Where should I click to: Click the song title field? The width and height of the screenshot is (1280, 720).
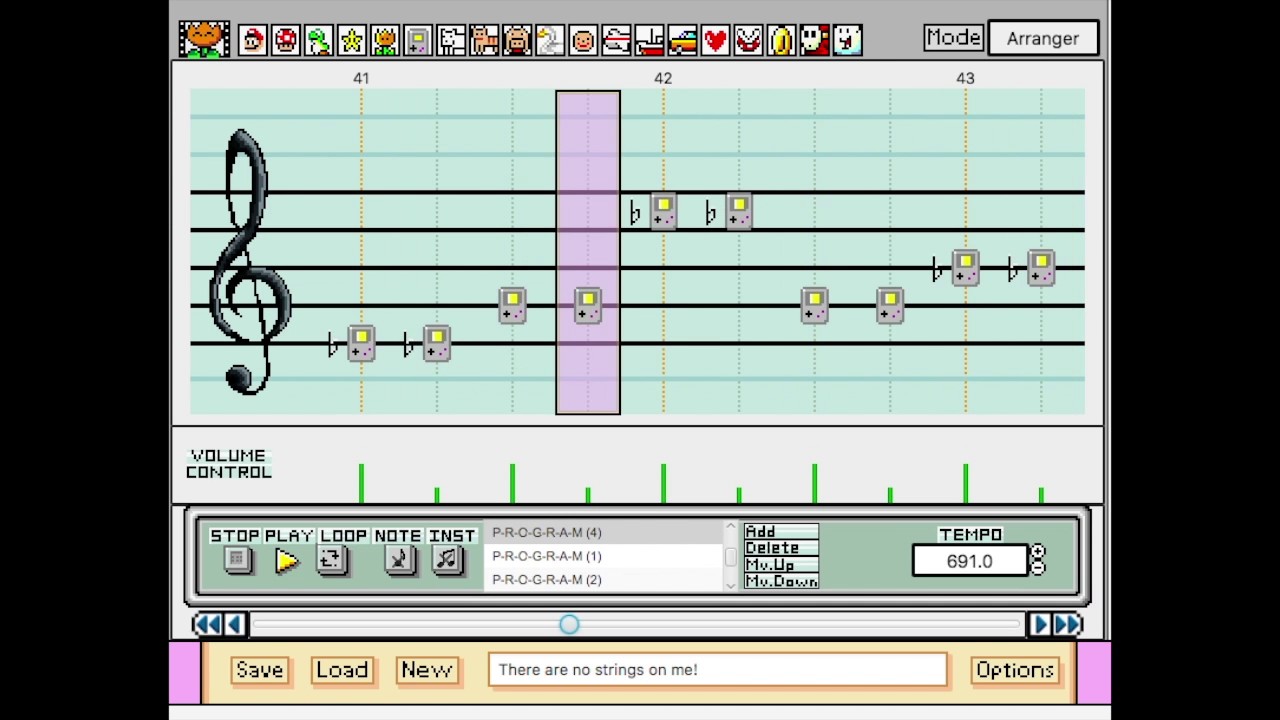coord(717,670)
